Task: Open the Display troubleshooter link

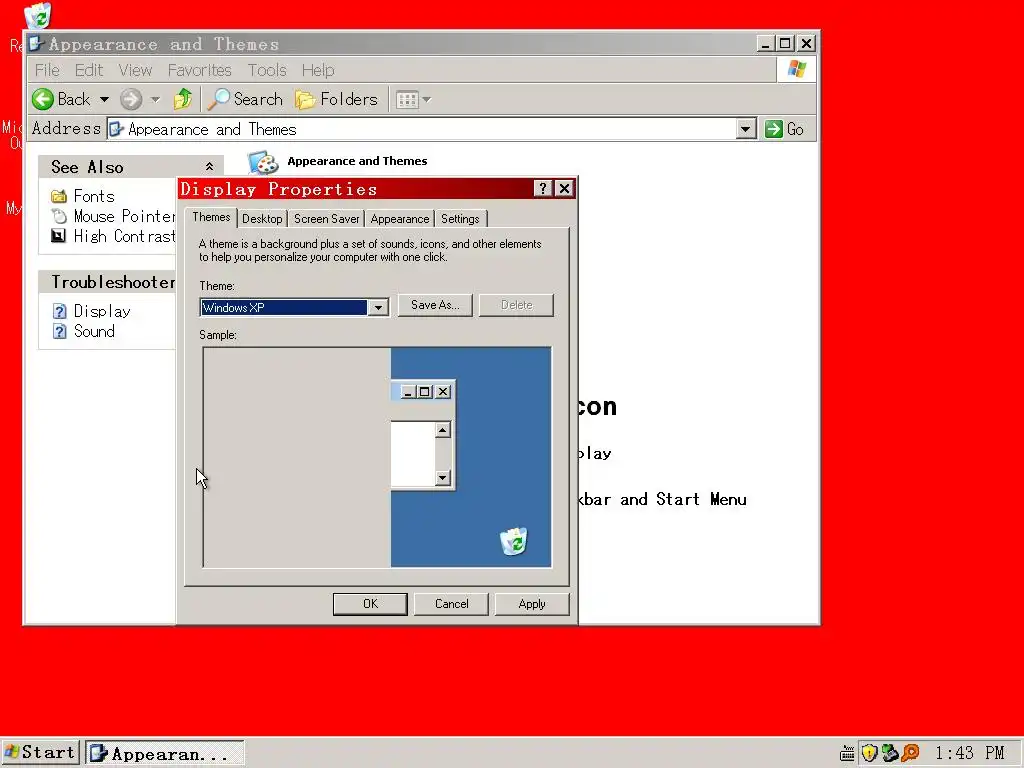Action: point(102,311)
